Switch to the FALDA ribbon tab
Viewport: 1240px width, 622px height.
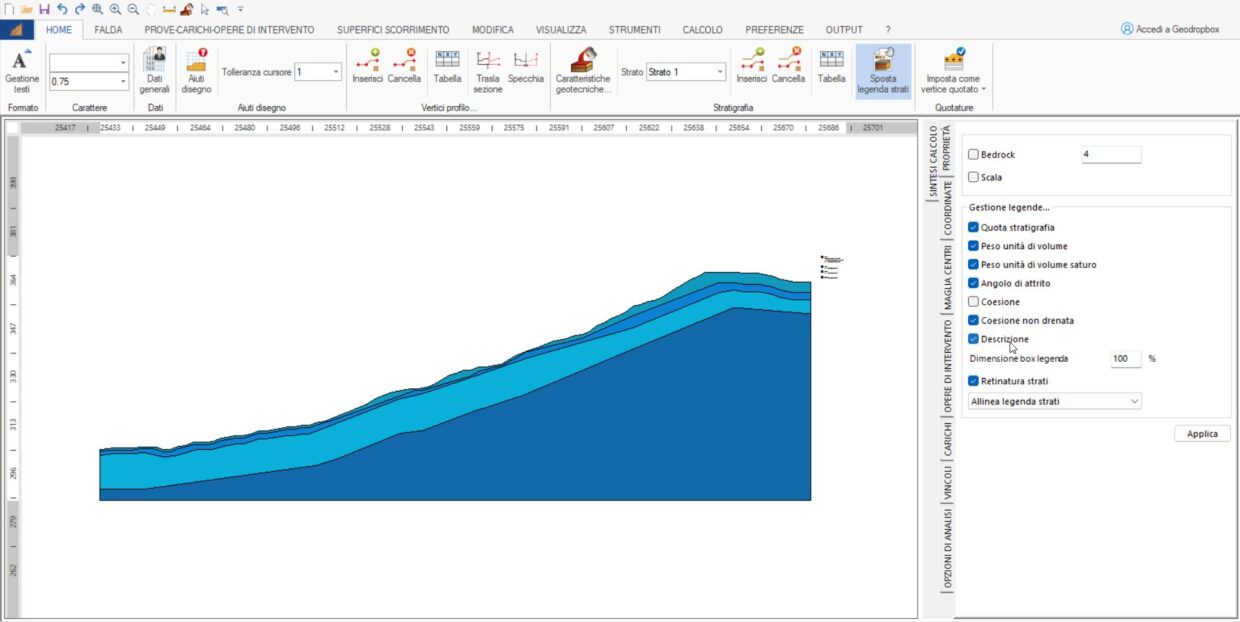(x=108, y=30)
